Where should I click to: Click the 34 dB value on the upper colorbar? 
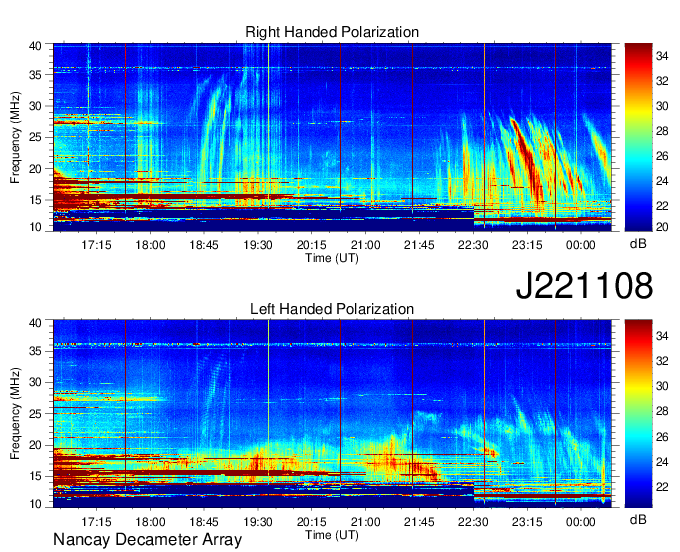(662, 56)
